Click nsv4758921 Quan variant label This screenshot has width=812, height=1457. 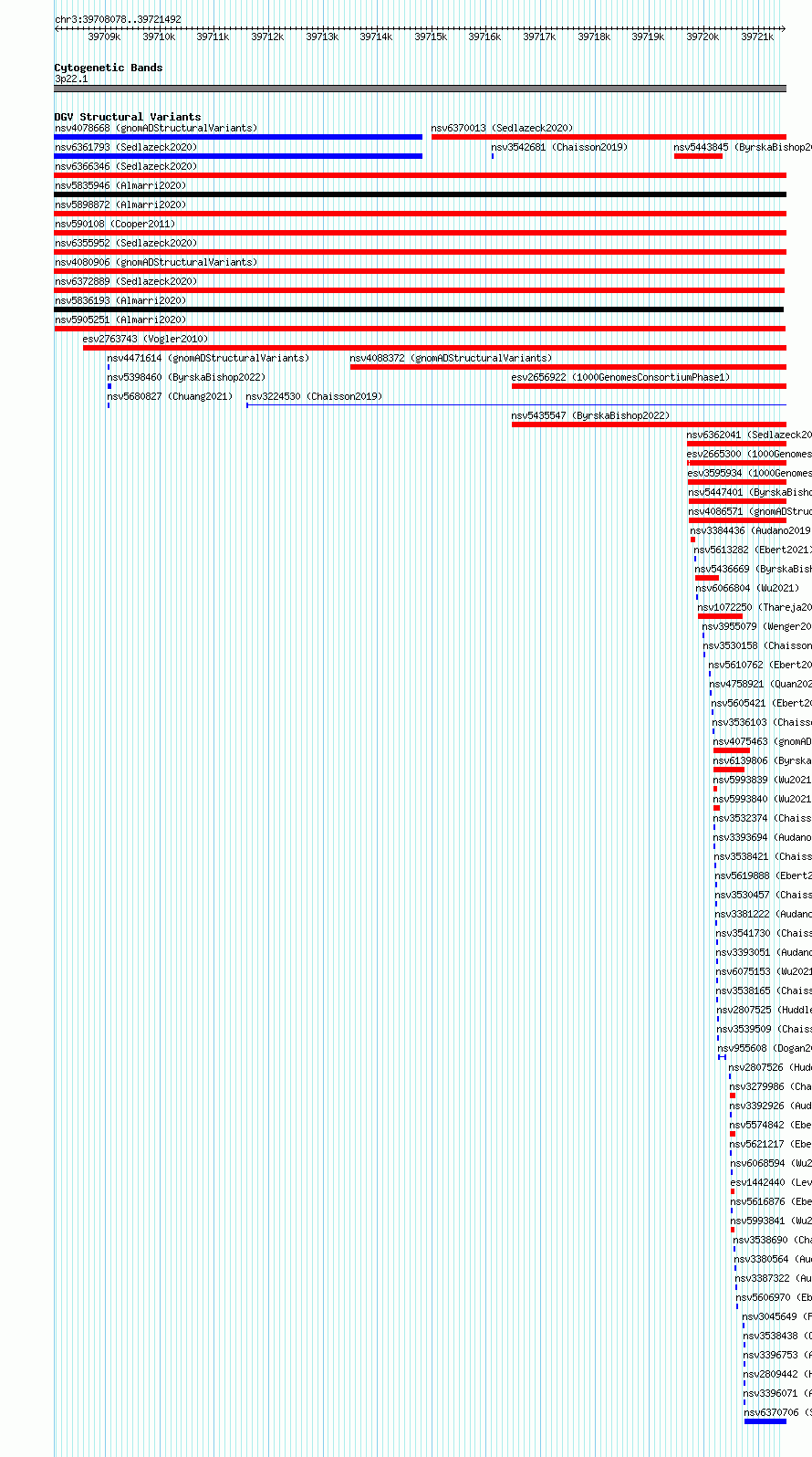tap(761, 684)
